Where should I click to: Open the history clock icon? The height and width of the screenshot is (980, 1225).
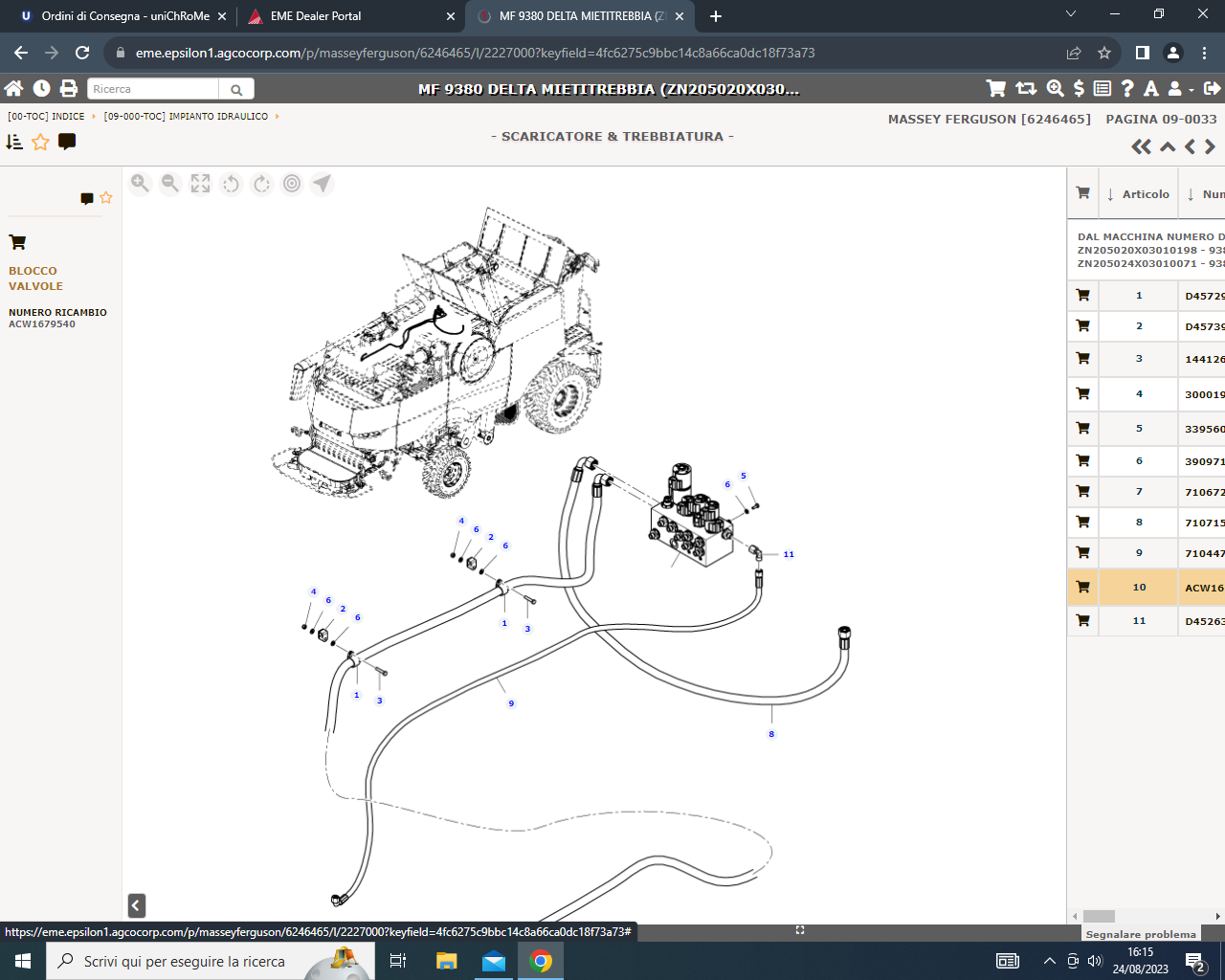(x=41, y=88)
